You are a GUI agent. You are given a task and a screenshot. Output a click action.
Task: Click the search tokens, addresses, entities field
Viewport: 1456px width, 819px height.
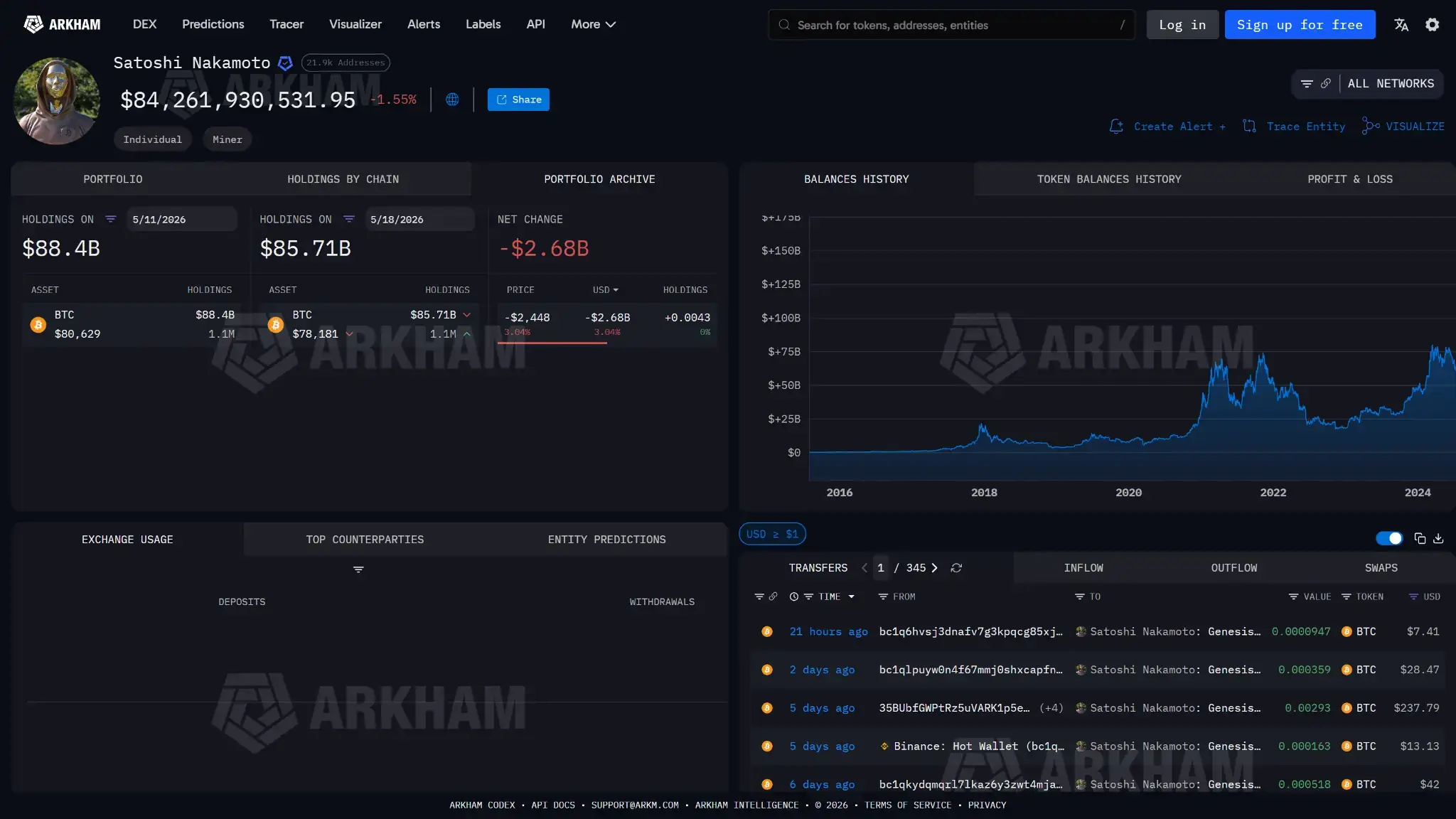(951, 25)
